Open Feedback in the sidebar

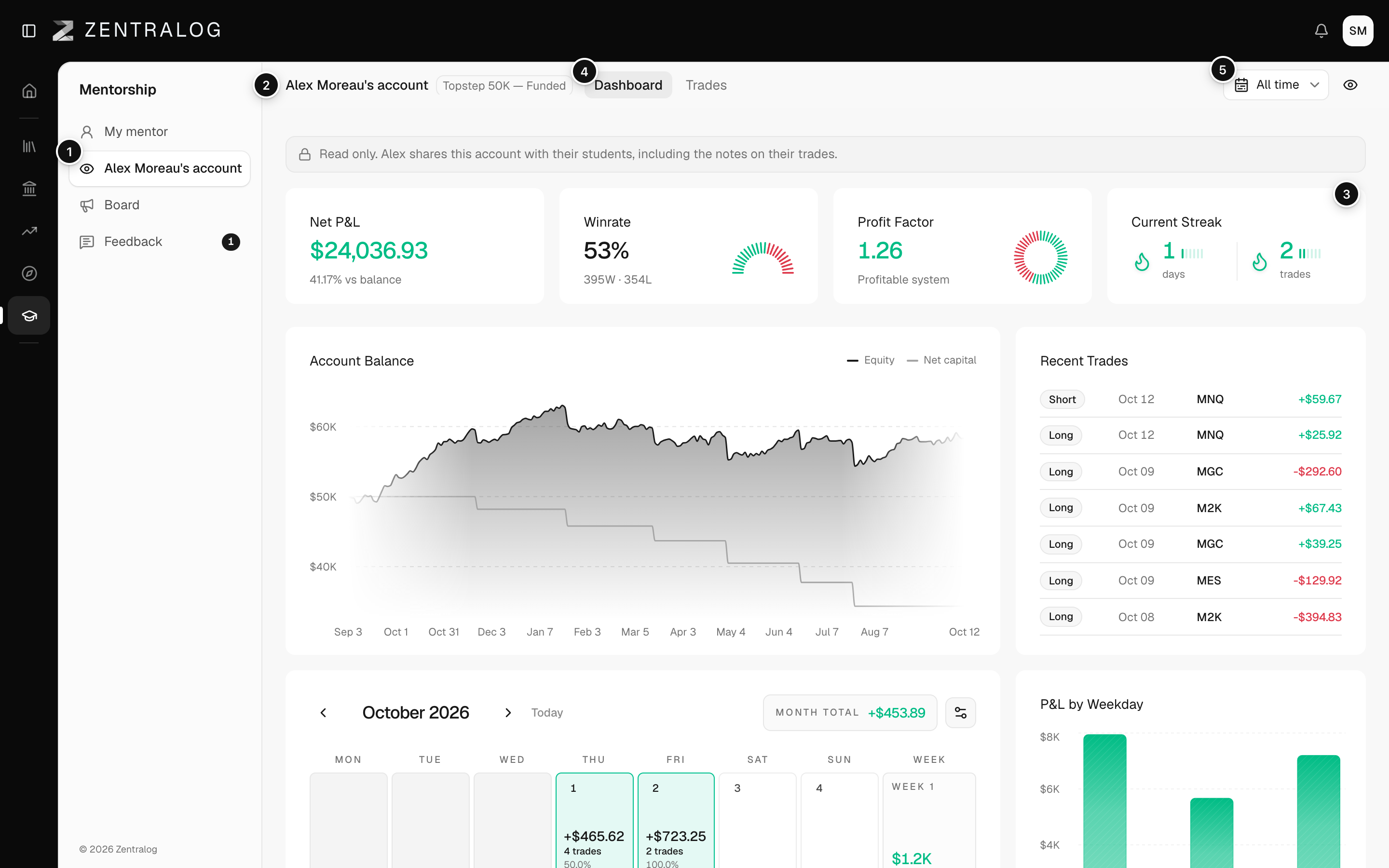tap(160, 242)
